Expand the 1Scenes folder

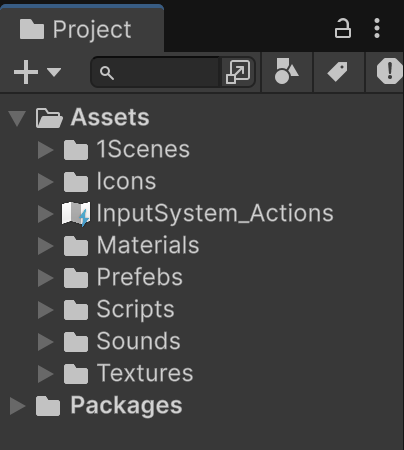pos(45,150)
